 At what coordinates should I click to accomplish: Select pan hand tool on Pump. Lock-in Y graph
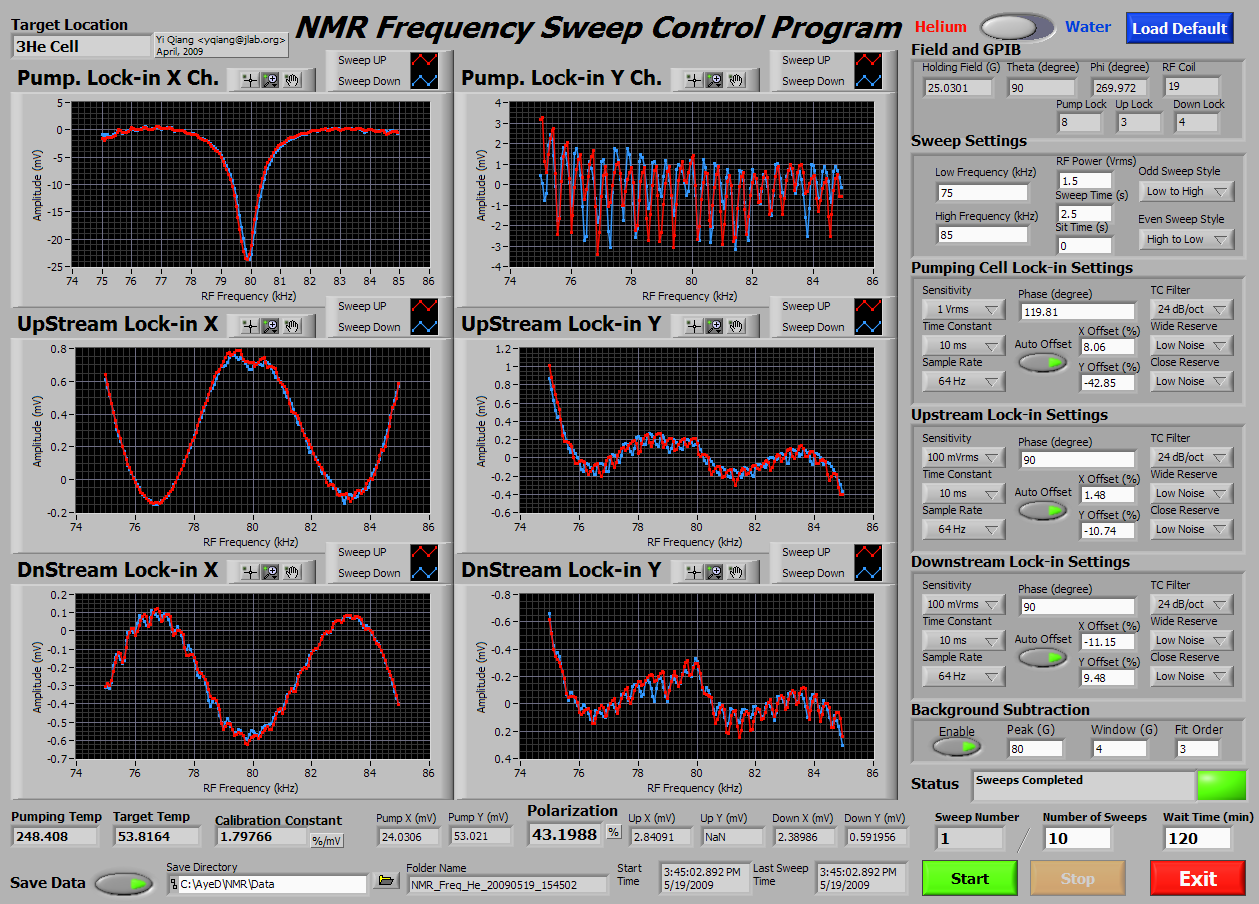pos(736,80)
